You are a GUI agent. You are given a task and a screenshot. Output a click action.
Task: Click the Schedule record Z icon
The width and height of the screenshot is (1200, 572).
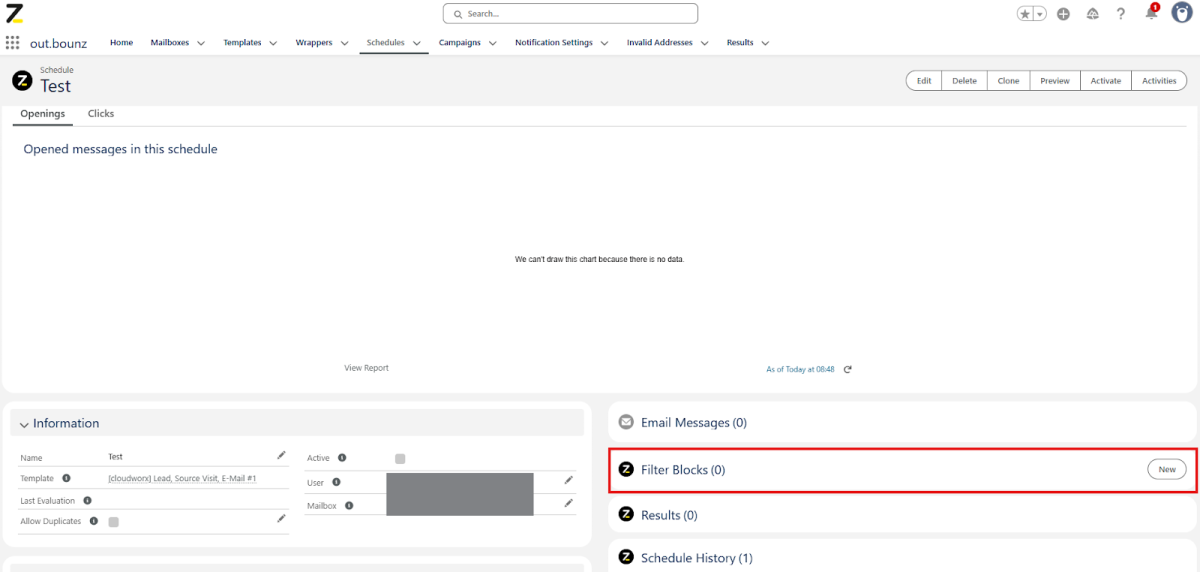[22, 80]
